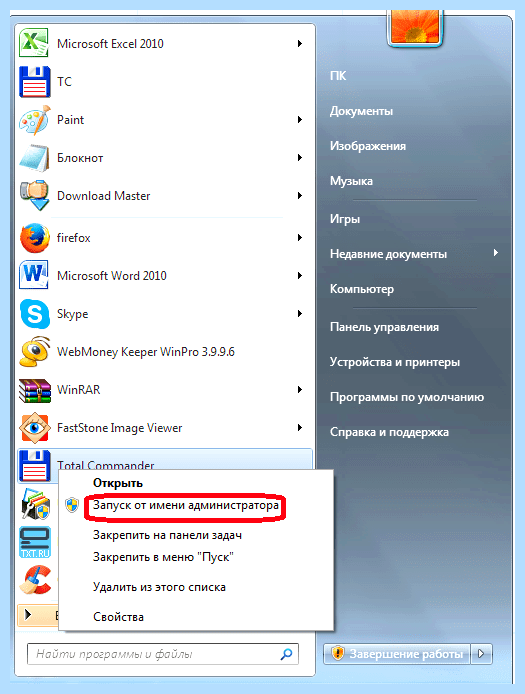Image resolution: width=525 pixels, height=694 pixels.
Task: Choose Закрепить на панели задач
Action: (x=167, y=535)
